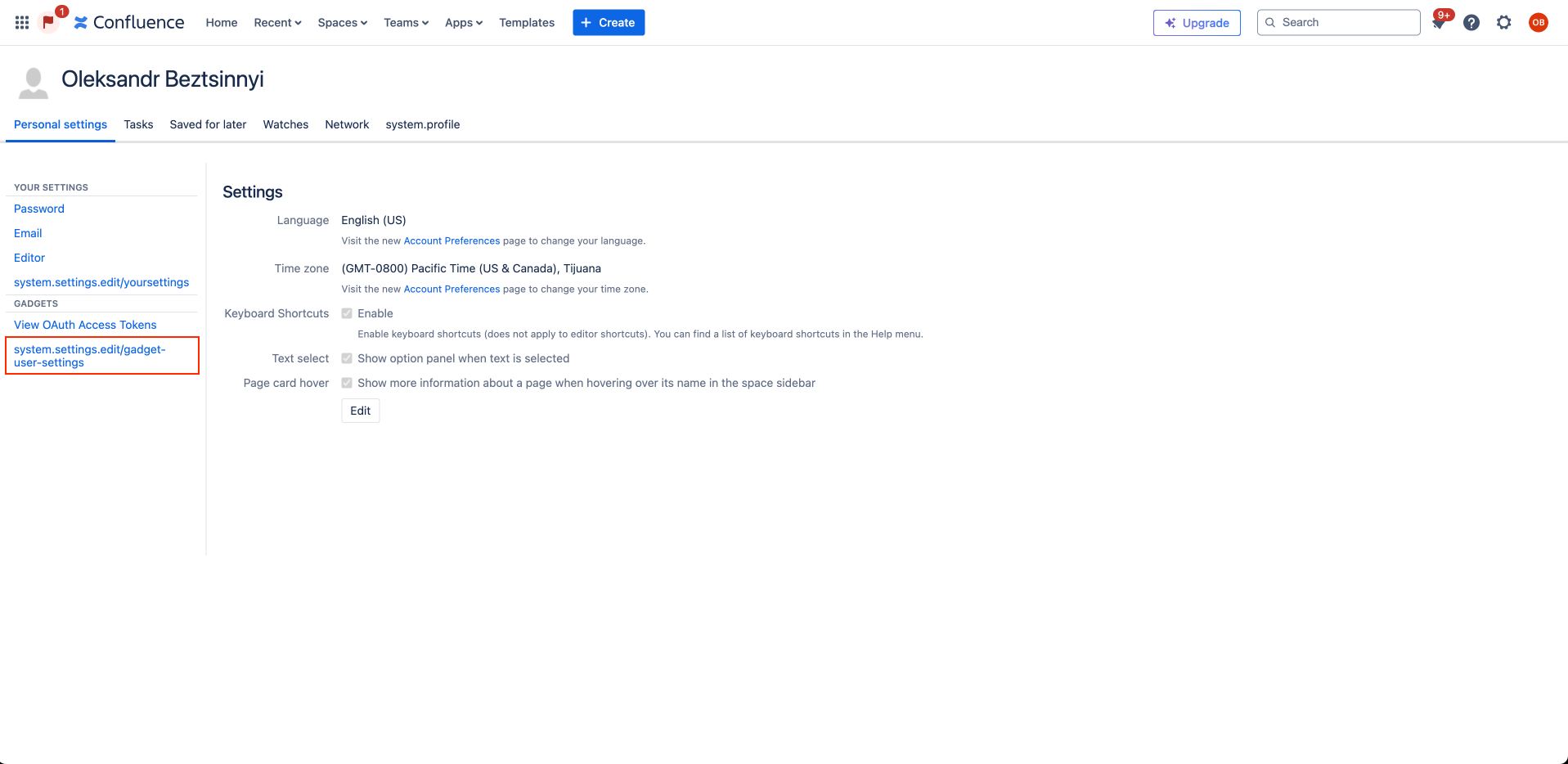Go to Home in the top navigation

coord(222,22)
